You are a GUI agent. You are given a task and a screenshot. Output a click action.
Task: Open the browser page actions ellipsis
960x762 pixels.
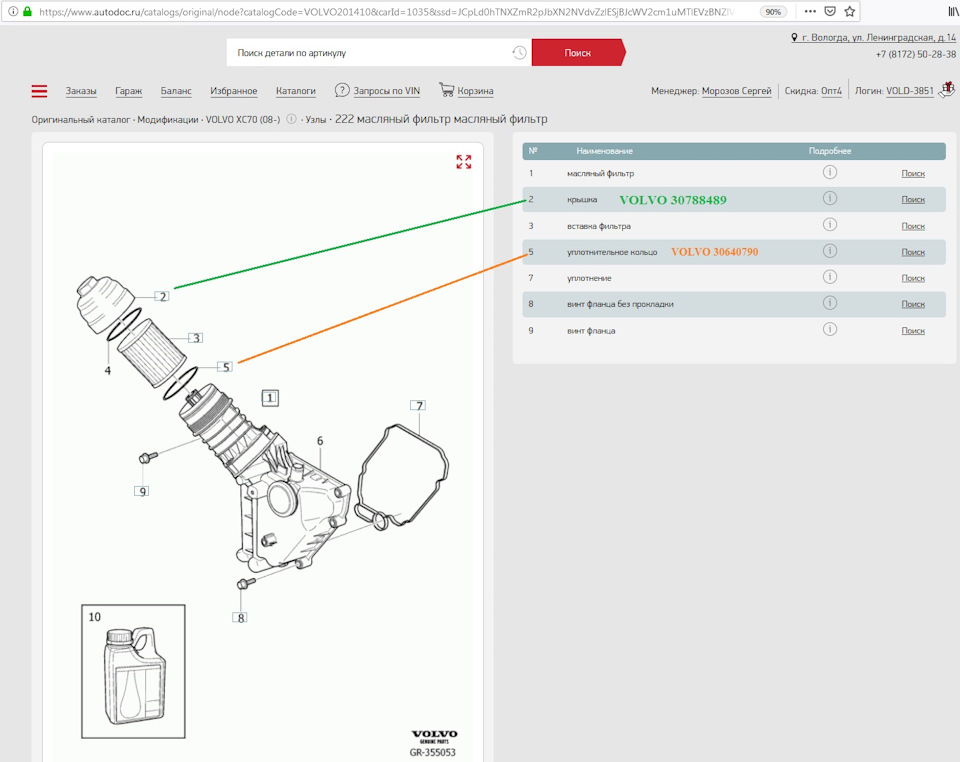tap(810, 11)
